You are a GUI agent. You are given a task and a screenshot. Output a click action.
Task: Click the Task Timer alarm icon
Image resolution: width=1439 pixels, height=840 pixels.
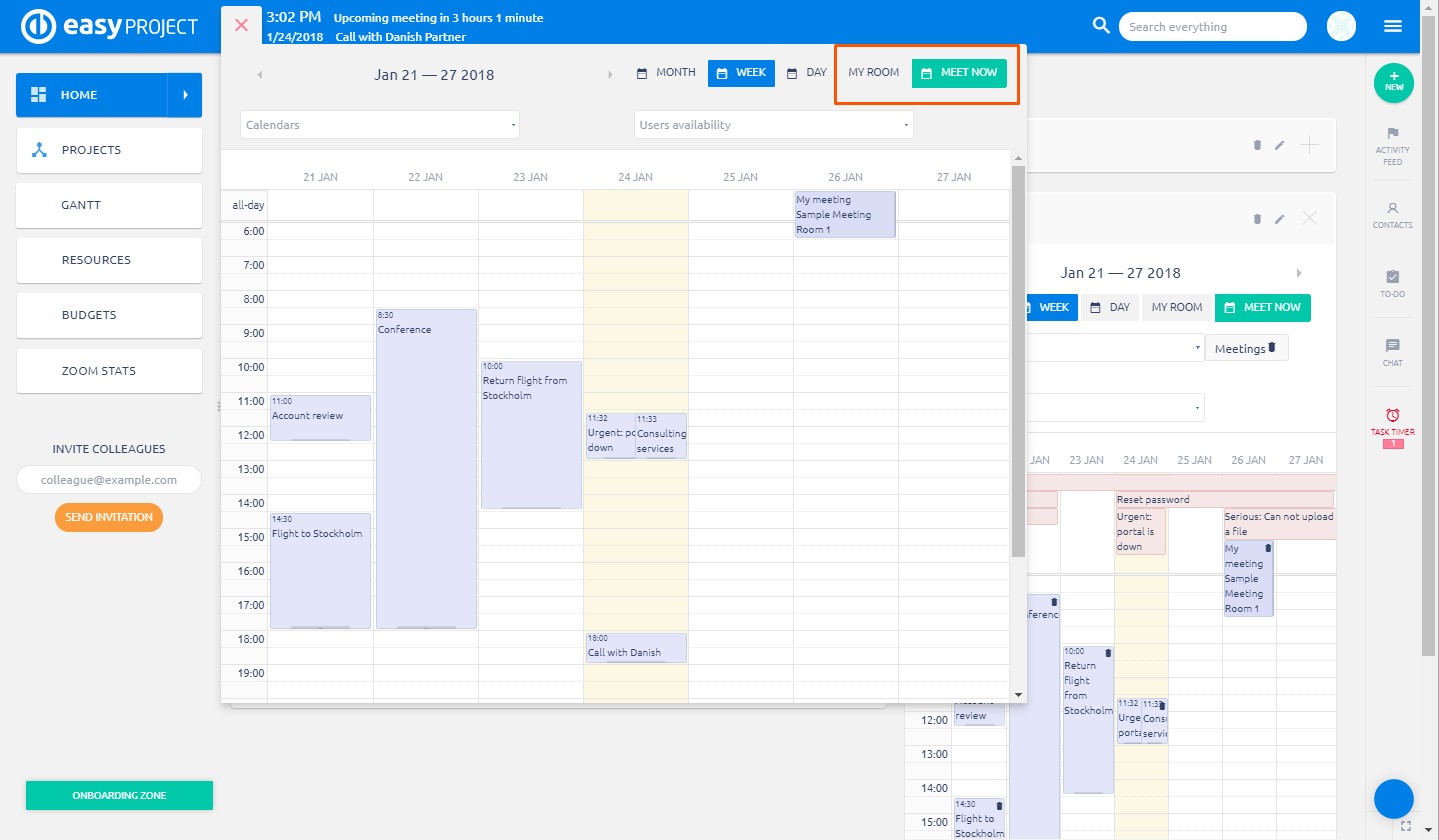1392,415
